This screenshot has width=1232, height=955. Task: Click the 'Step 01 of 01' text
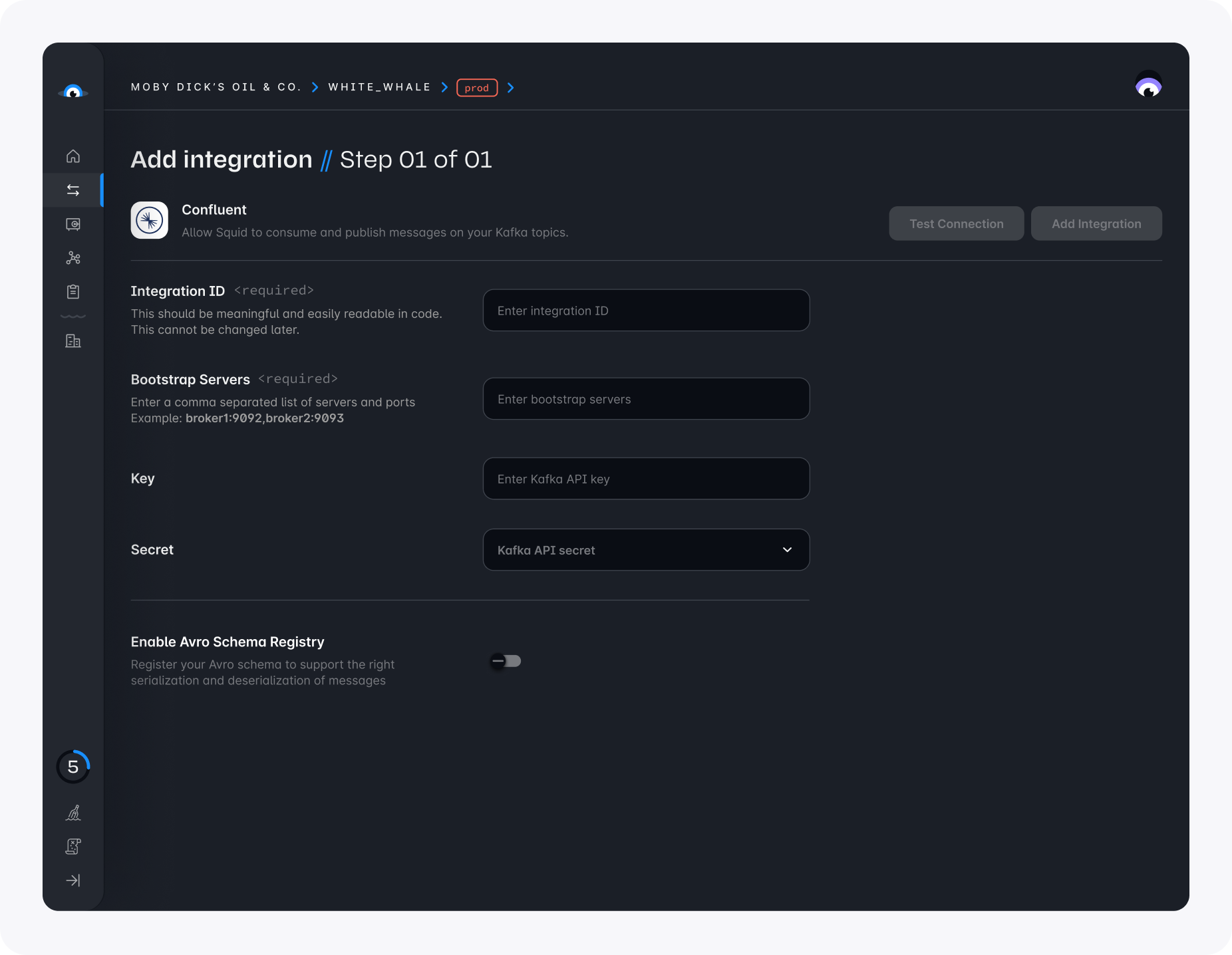point(416,160)
